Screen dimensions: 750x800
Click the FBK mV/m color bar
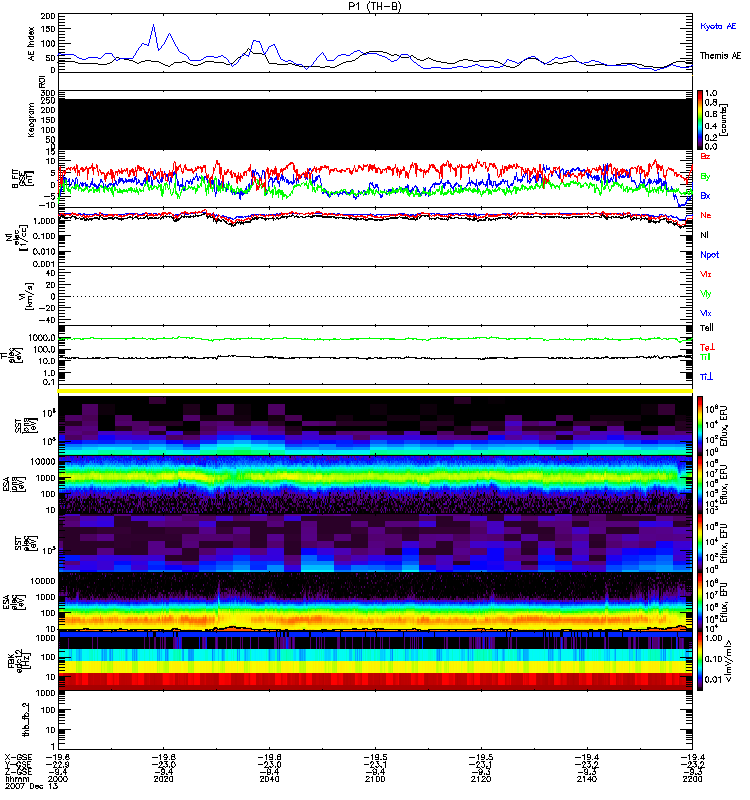[700, 661]
